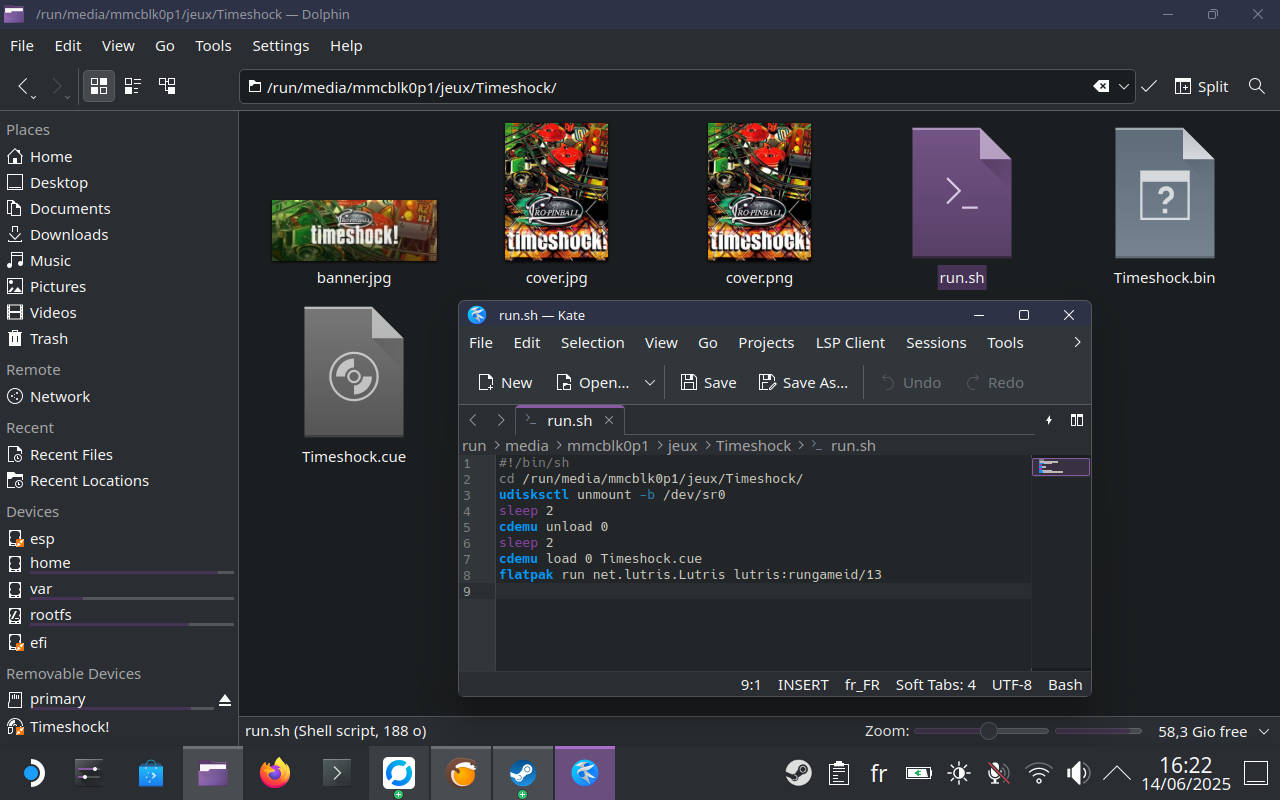
Task: Select cover.jpg thumbnail
Action: pos(556,191)
